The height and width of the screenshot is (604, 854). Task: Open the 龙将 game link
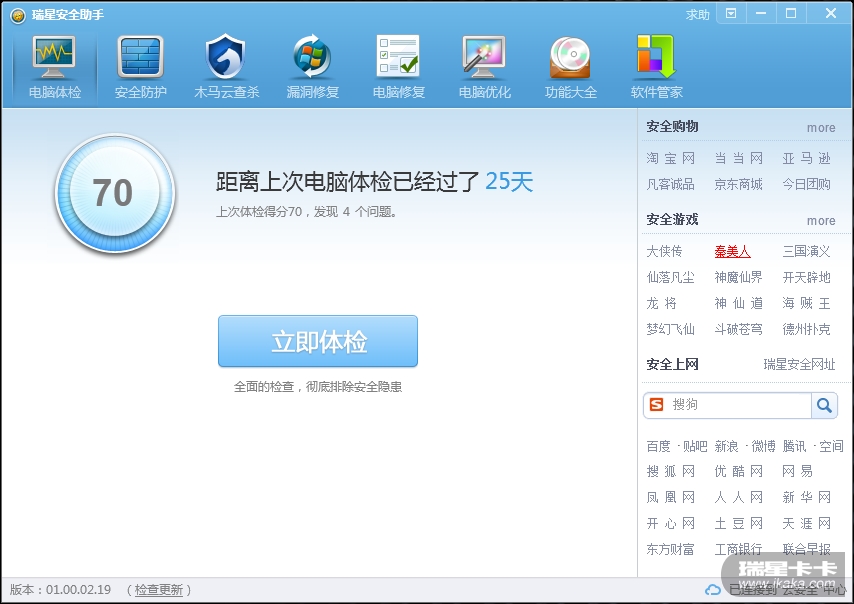click(662, 303)
